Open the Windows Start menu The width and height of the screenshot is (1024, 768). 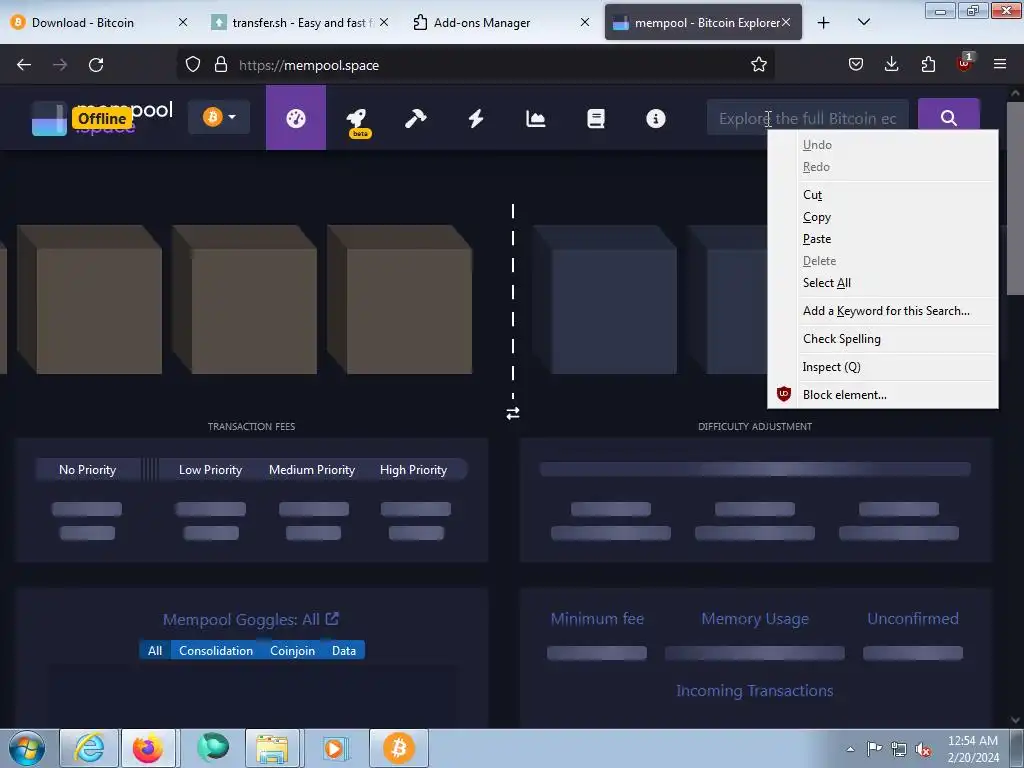[x=27, y=748]
